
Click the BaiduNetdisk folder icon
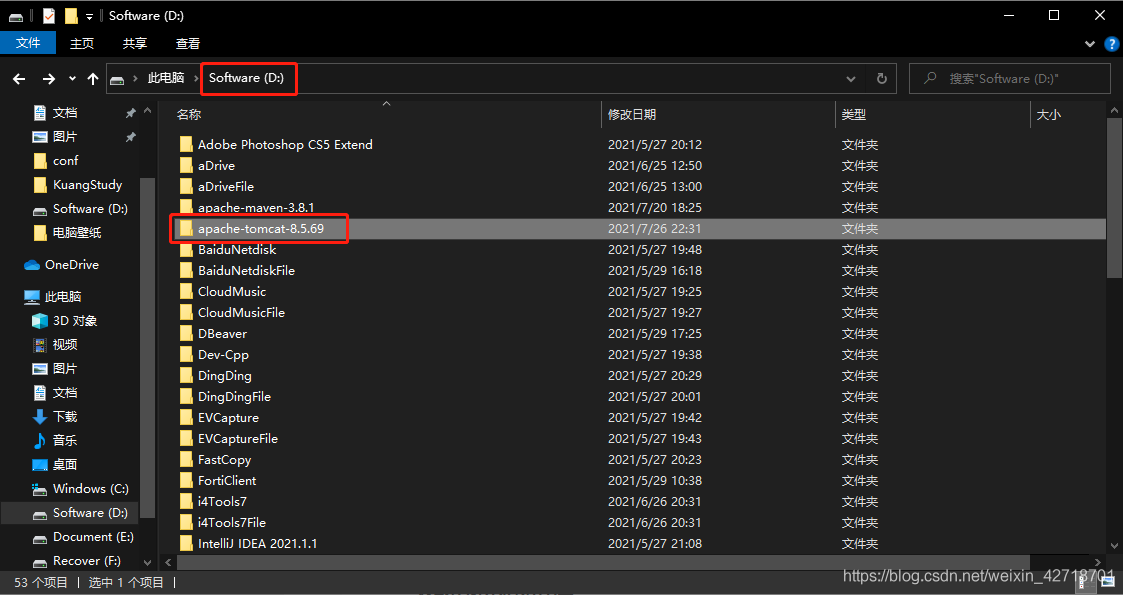point(186,250)
